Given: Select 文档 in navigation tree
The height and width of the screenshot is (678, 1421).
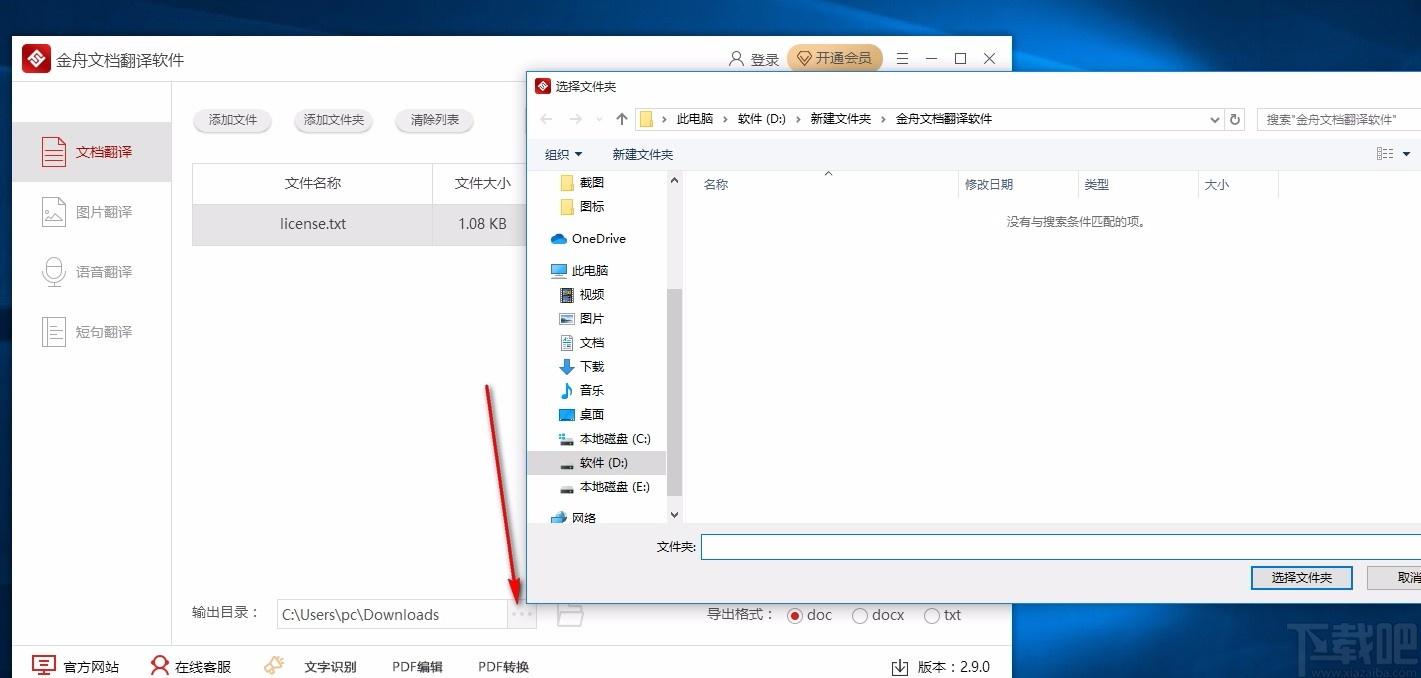Looking at the screenshot, I should [x=582, y=342].
